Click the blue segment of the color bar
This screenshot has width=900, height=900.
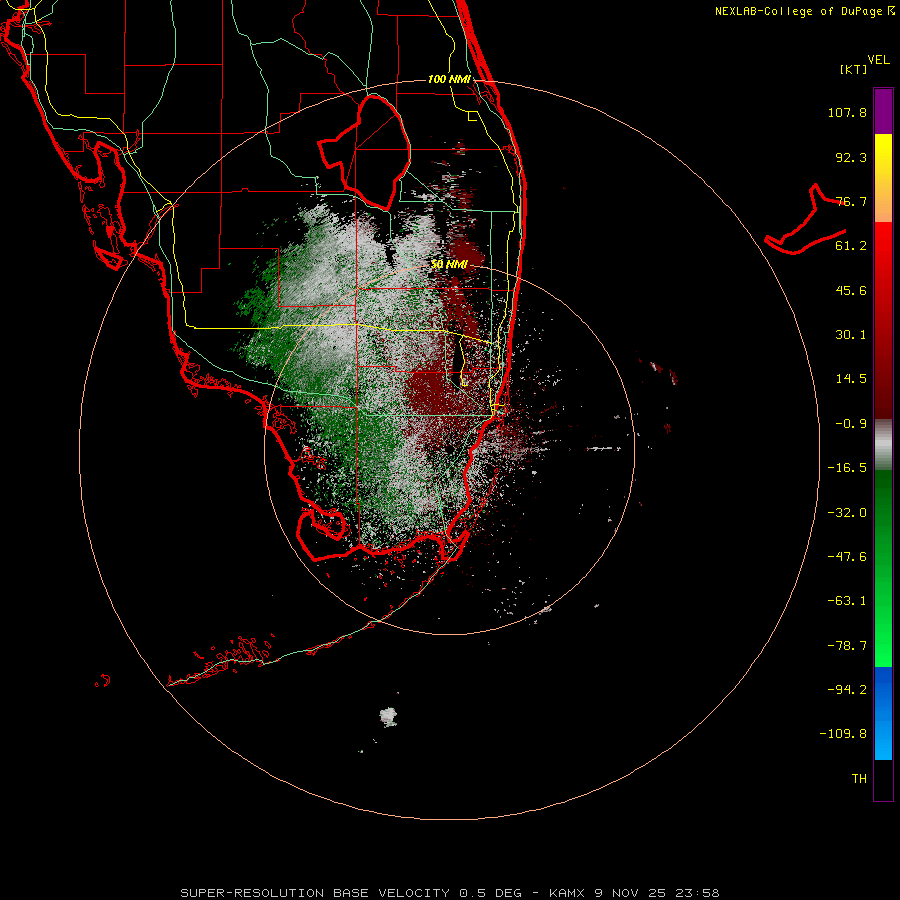point(883,713)
